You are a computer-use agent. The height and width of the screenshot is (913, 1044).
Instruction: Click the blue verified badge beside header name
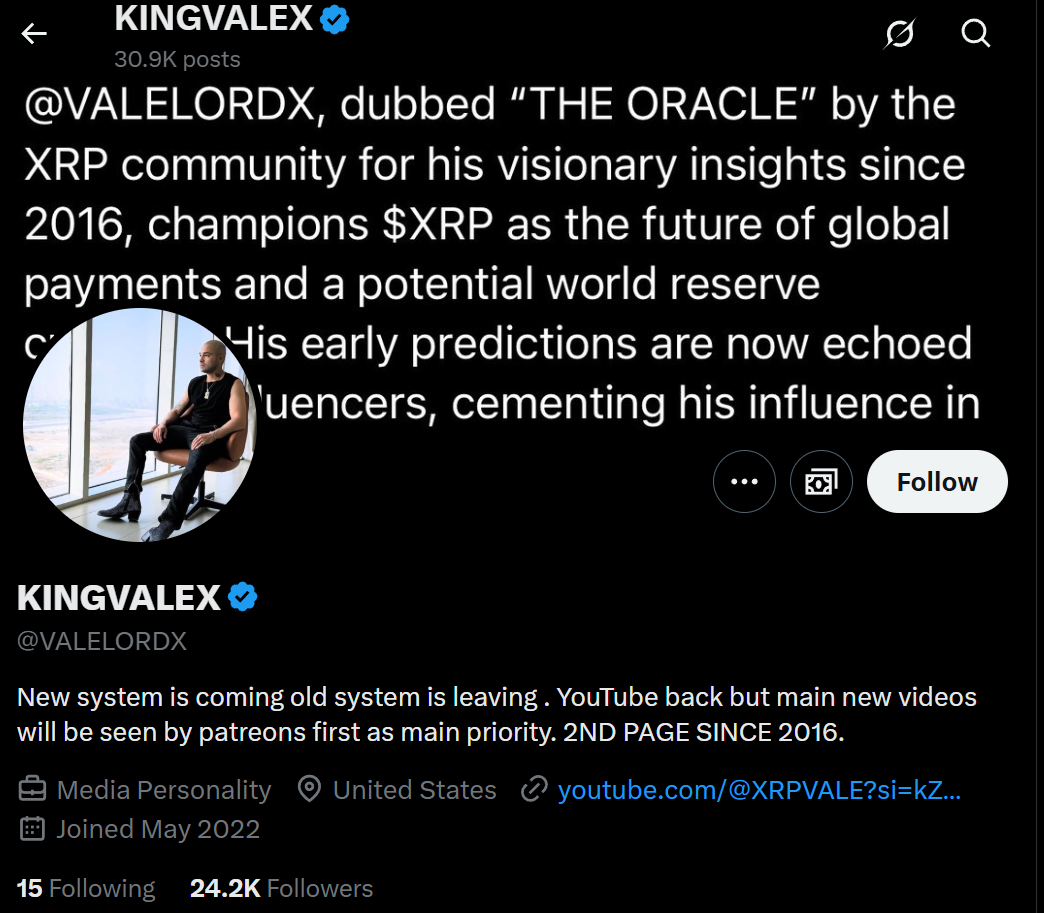pyautogui.click(x=334, y=19)
